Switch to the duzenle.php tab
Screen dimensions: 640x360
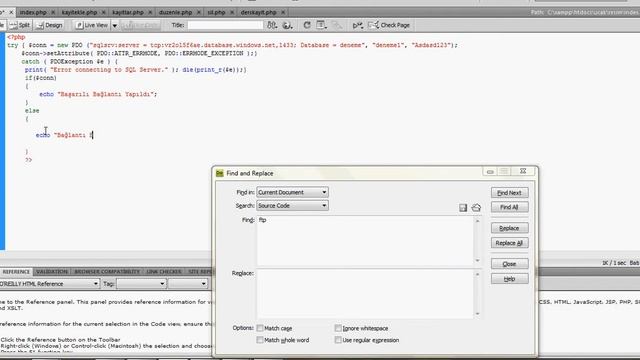click(x=176, y=12)
